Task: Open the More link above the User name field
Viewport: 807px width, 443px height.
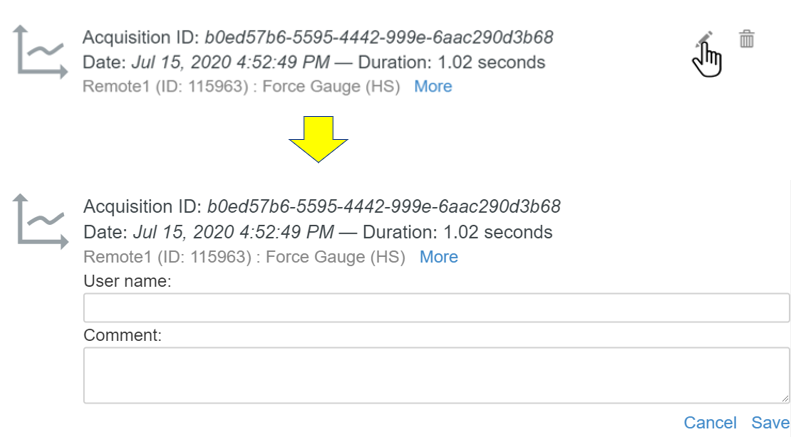Action: 438,257
